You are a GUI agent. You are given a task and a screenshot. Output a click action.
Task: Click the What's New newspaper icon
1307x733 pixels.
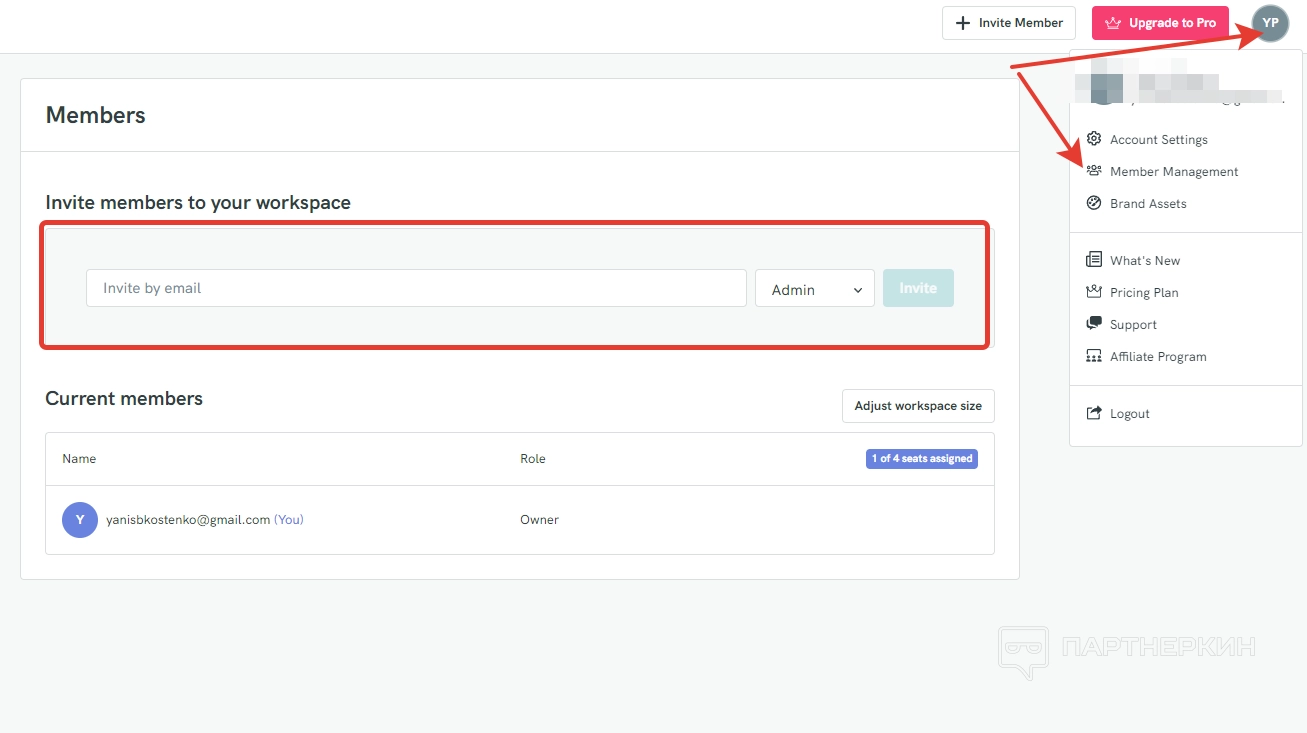point(1094,260)
